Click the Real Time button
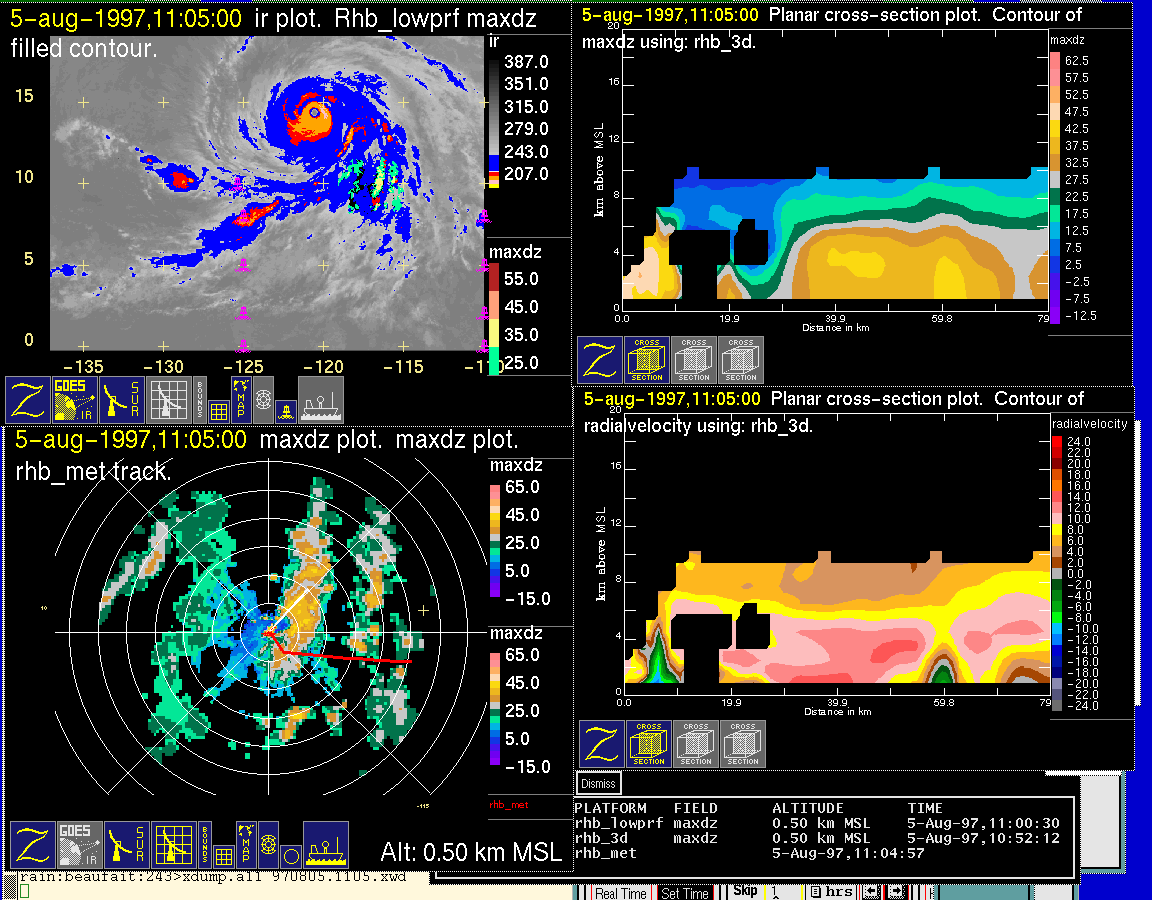The image size is (1152, 900). 620,893
